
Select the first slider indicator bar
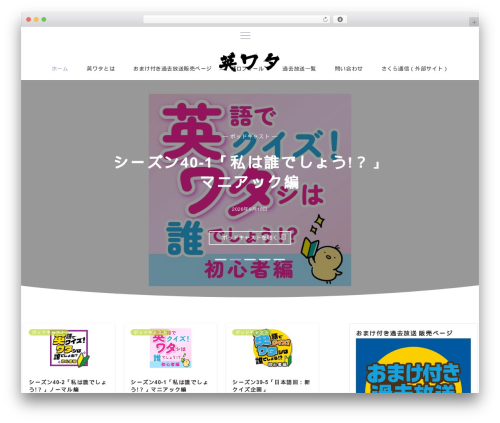(221, 259)
